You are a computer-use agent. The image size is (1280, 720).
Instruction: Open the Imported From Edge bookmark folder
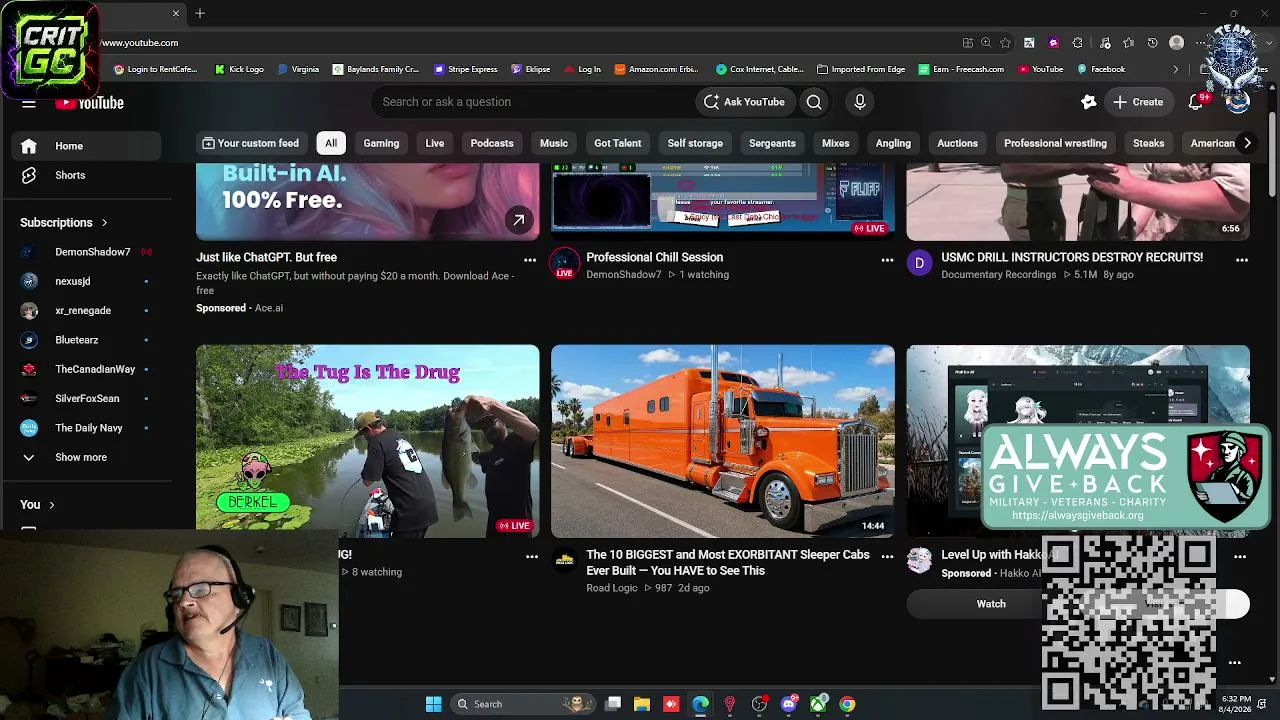861,69
